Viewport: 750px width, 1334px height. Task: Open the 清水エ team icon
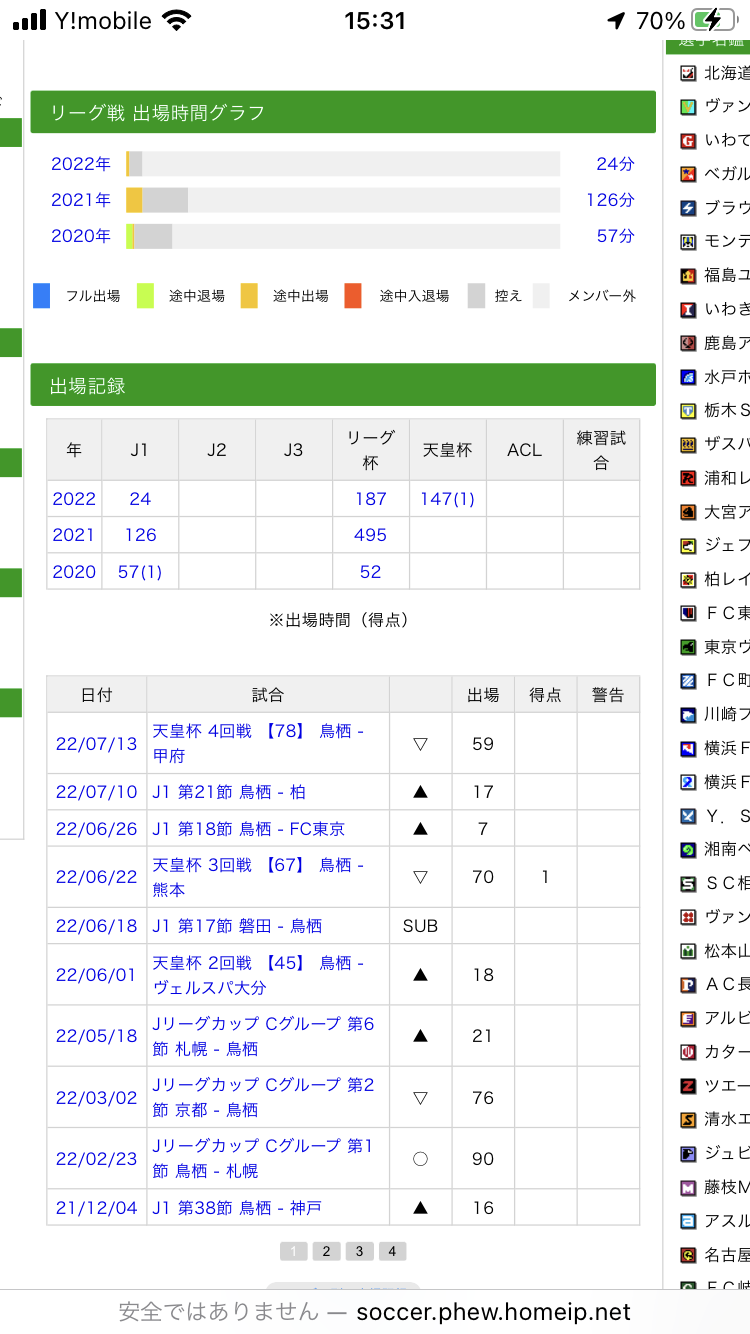[x=688, y=1120]
